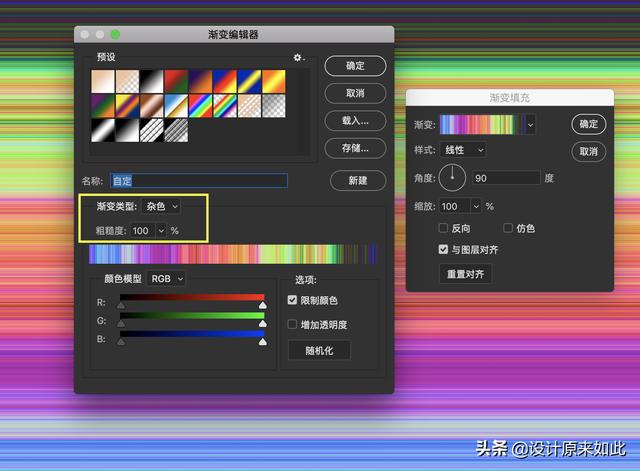The width and height of the screenshot is (640, 471).
Task: Select the white diagonal stripes preset
Action: (x=151, y=131)
